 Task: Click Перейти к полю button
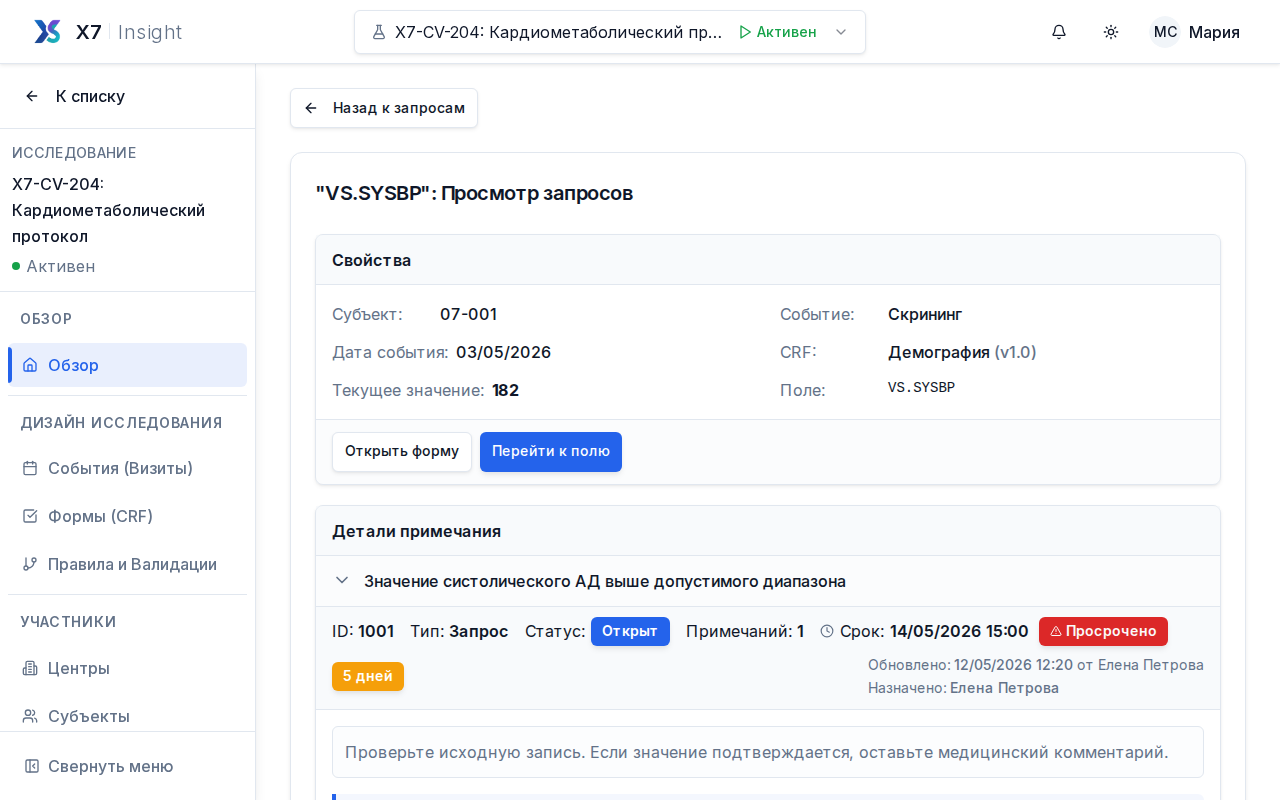coord(551,452)
